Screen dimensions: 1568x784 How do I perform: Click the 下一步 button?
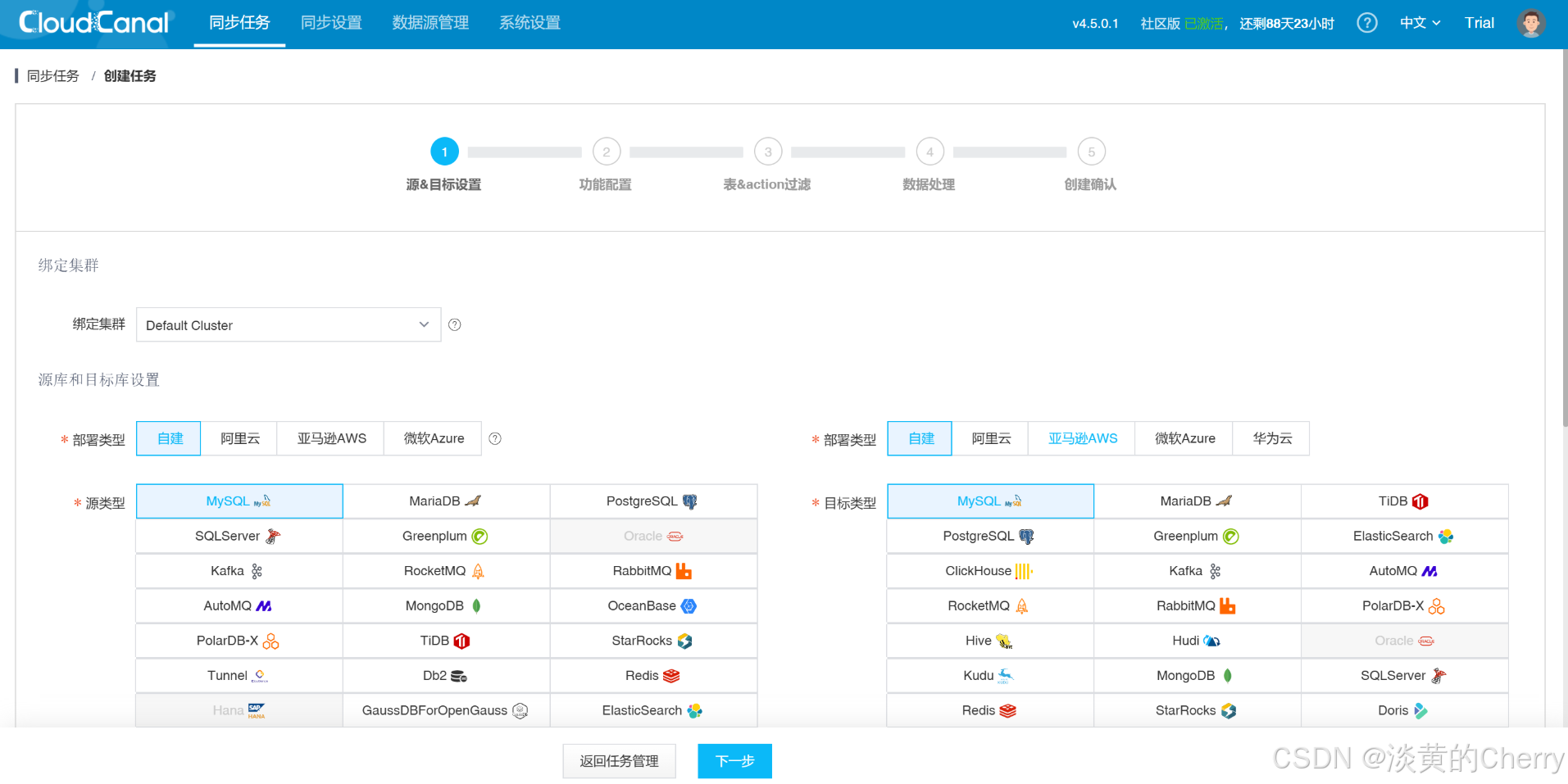[734, 761]
